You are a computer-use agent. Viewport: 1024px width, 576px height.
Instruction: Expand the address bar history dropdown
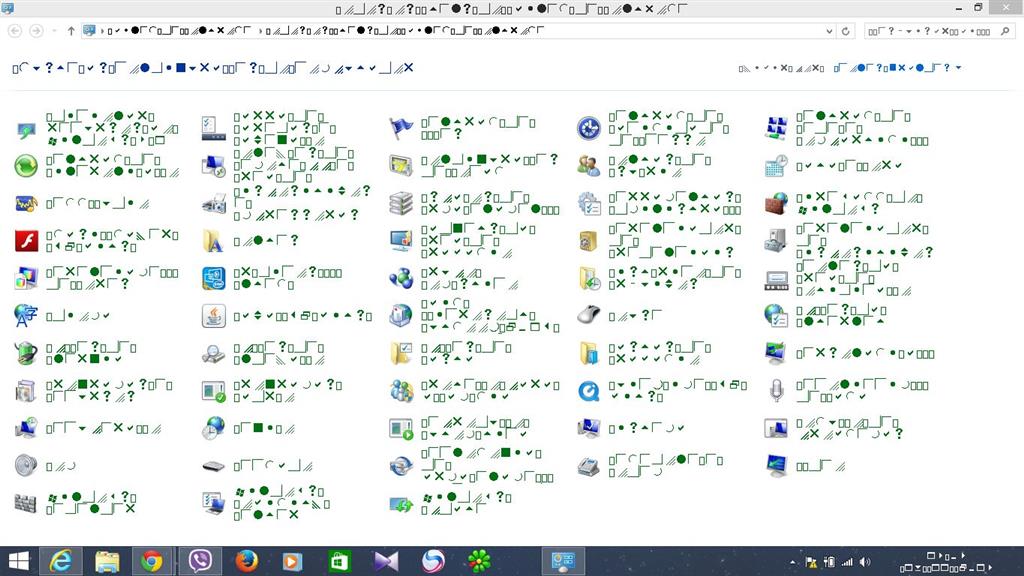pyautogui.click(x=829, y=31)
